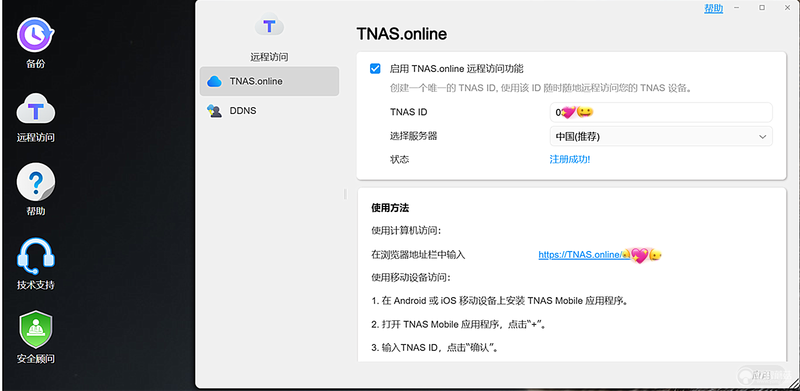
Task: Click the 选择服务器 label
Action: tap(413, 136)
